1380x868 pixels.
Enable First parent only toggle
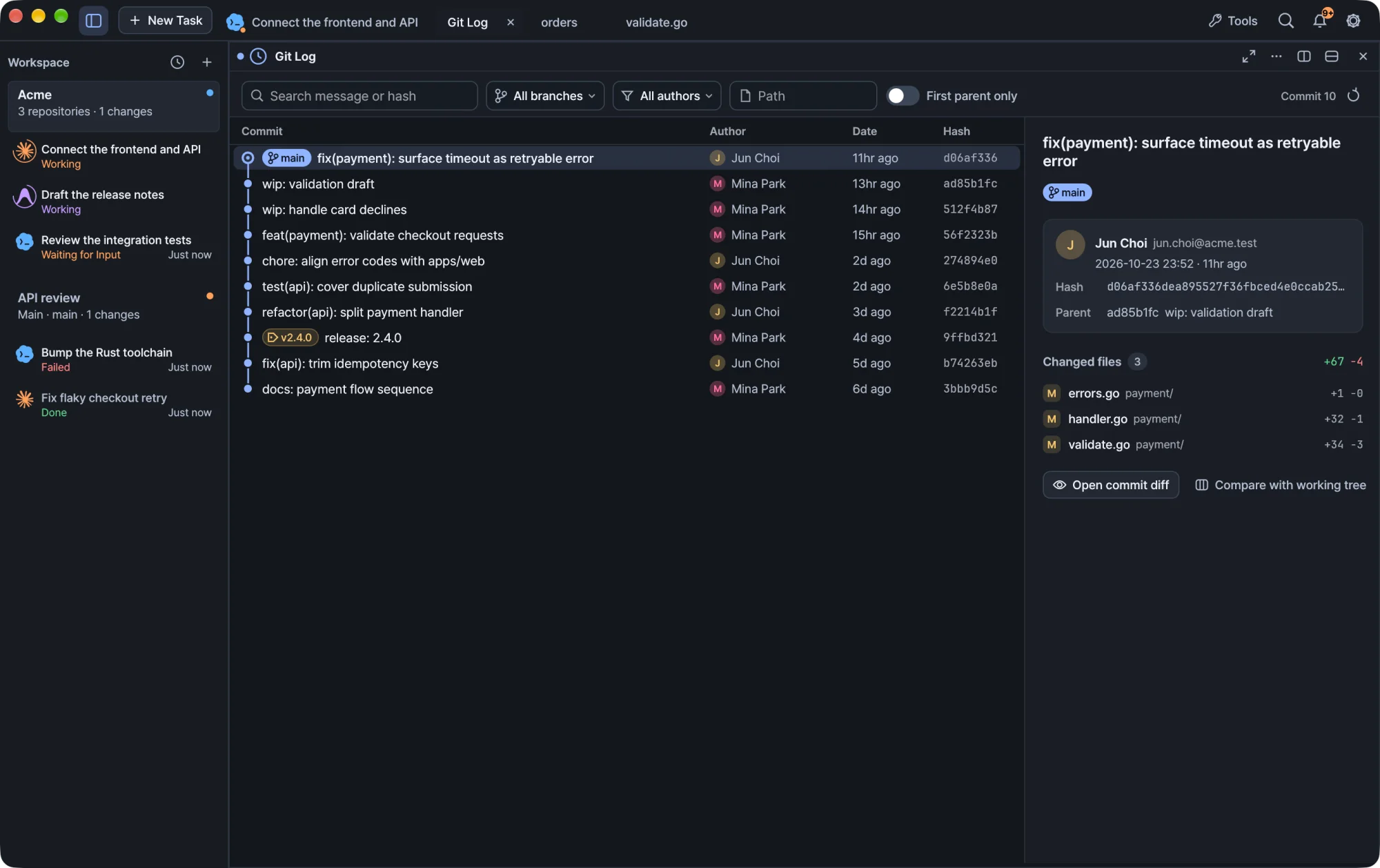coord(902,96)
